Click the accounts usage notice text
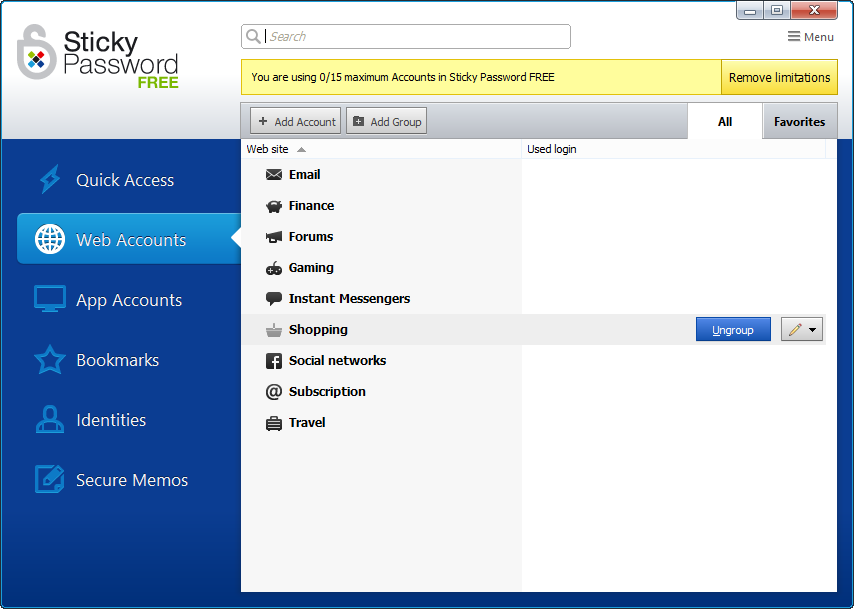 coord(402,77)
